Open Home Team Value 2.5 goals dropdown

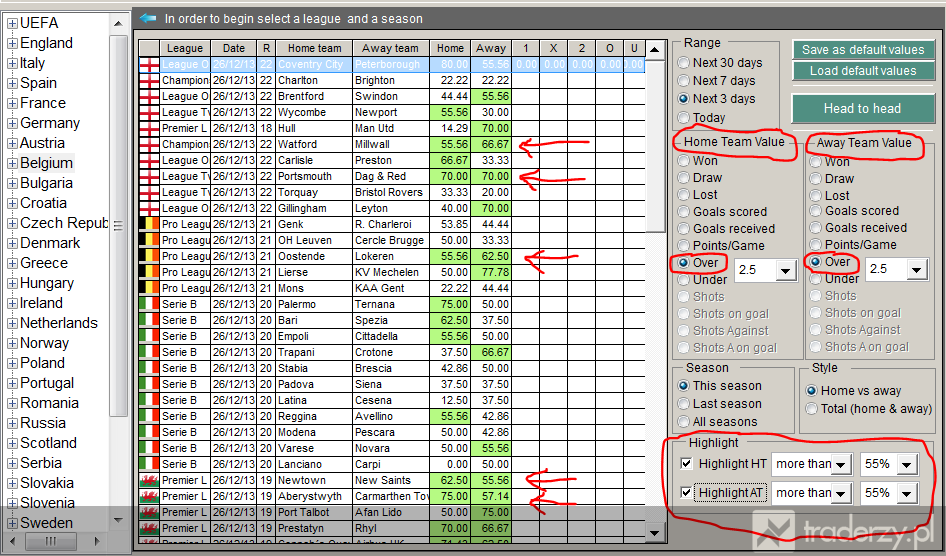coord(786,271)
